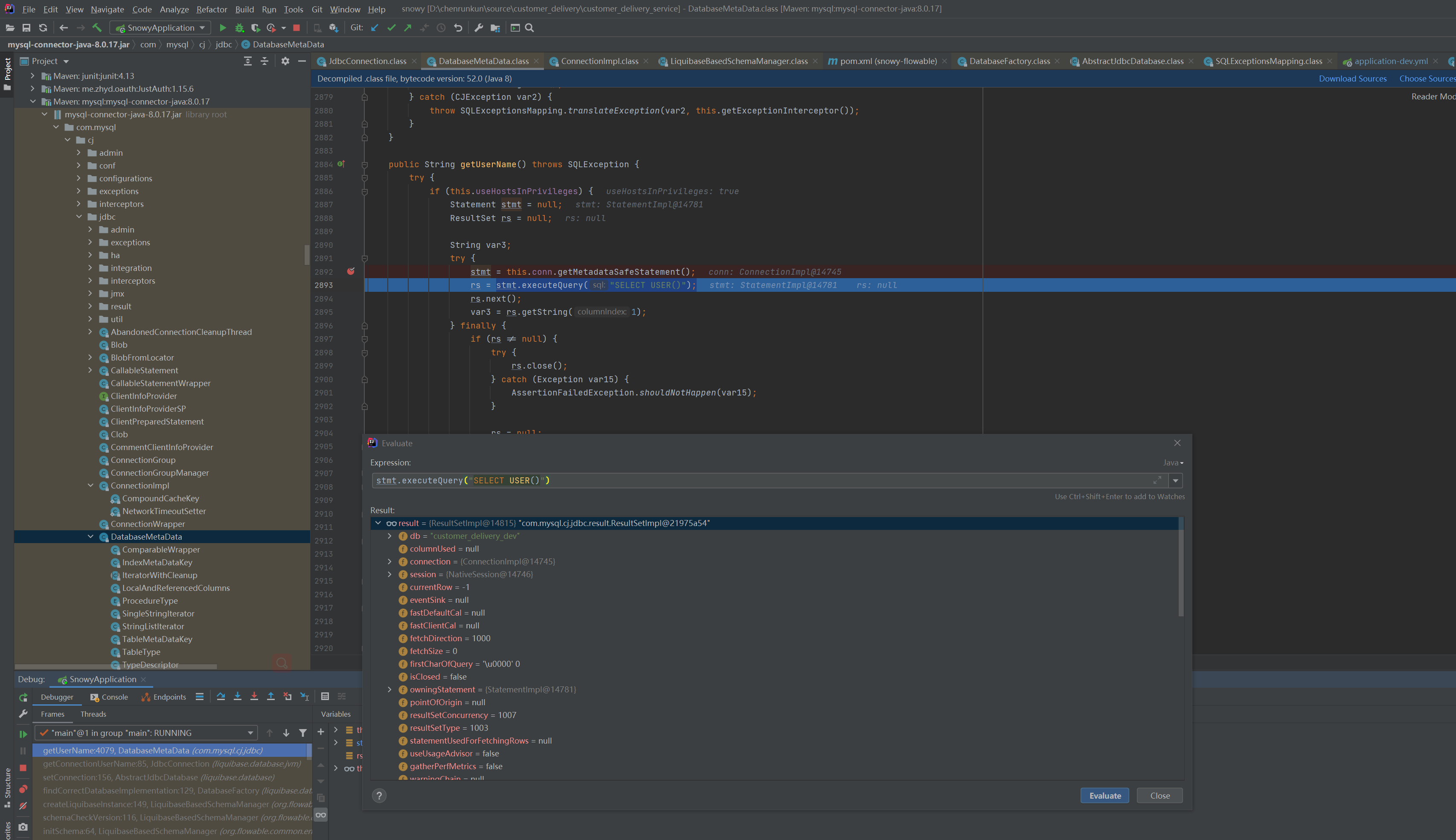The image size is (1456, 840).
Task: Click the Download Sources link
Action: tap(1352, 78)
